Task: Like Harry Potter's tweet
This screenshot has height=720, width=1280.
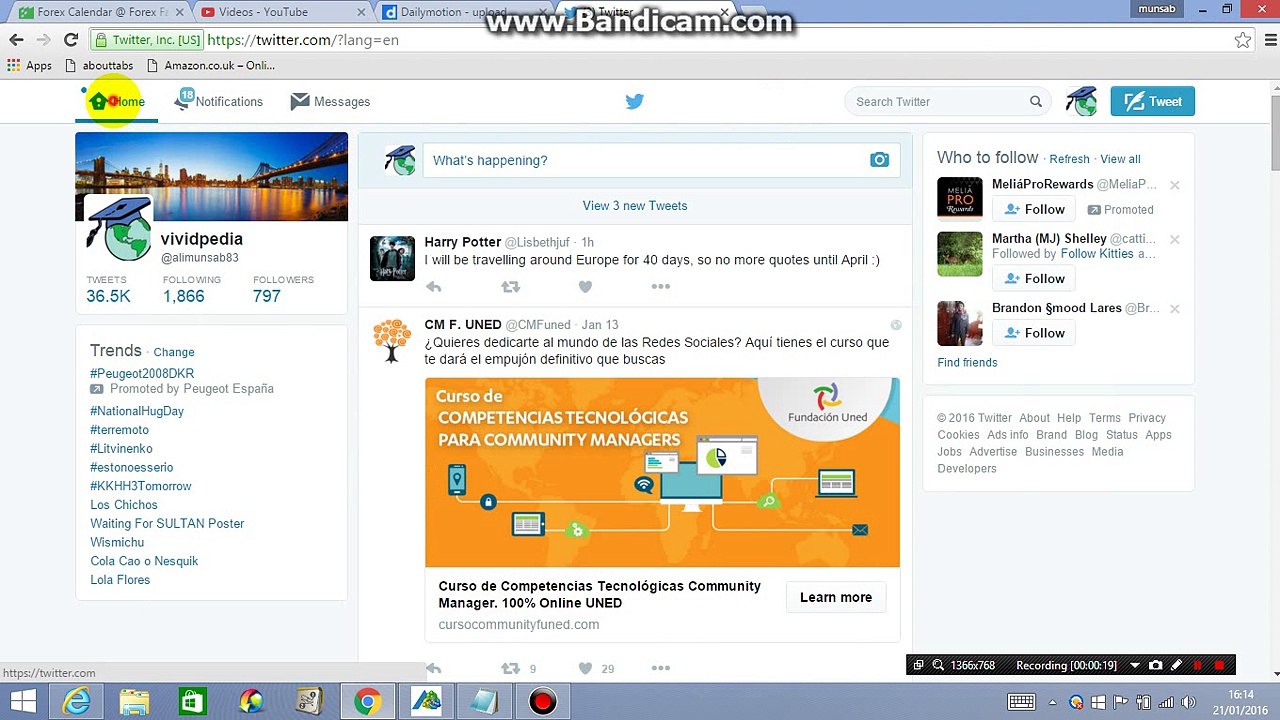Action: coord(585,287)
